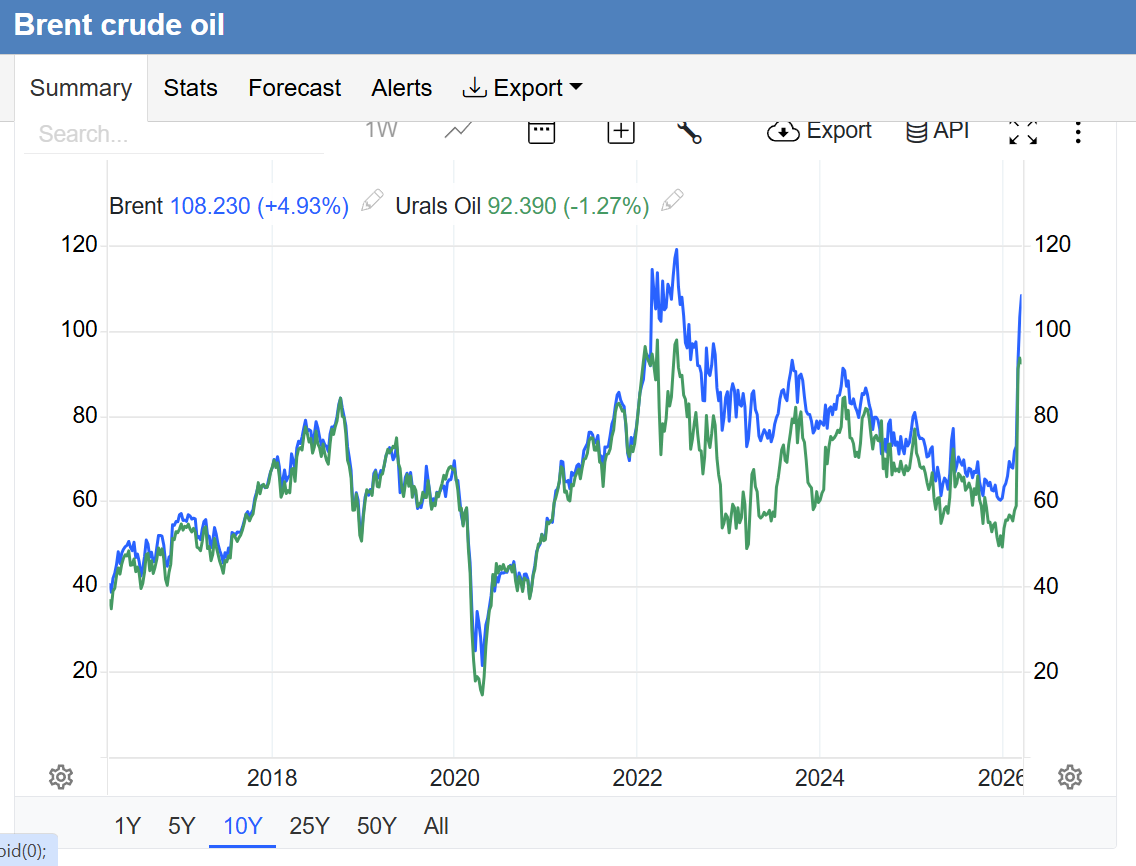Open left axis settings gear
The image size is (1136, 866).
[x=61, y=777]
